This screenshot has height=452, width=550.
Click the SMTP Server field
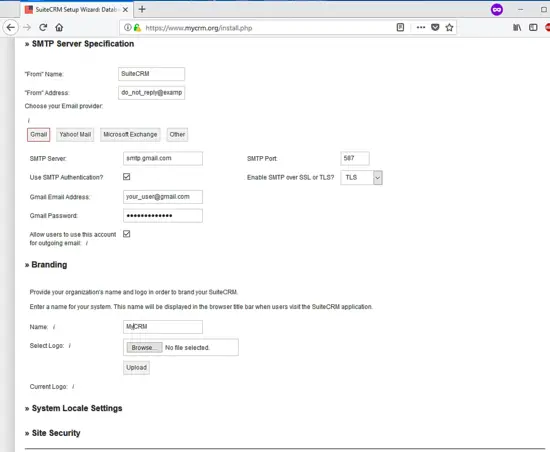[x=163, y=158]
